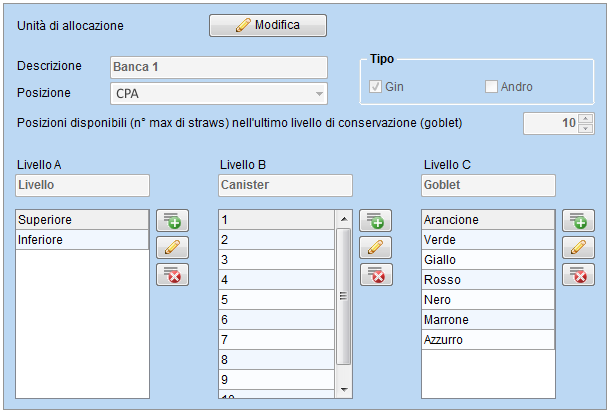This screenshot has height=414, width=610.
Task: Edit the selected Canister entry
Action: coord(375,247)
